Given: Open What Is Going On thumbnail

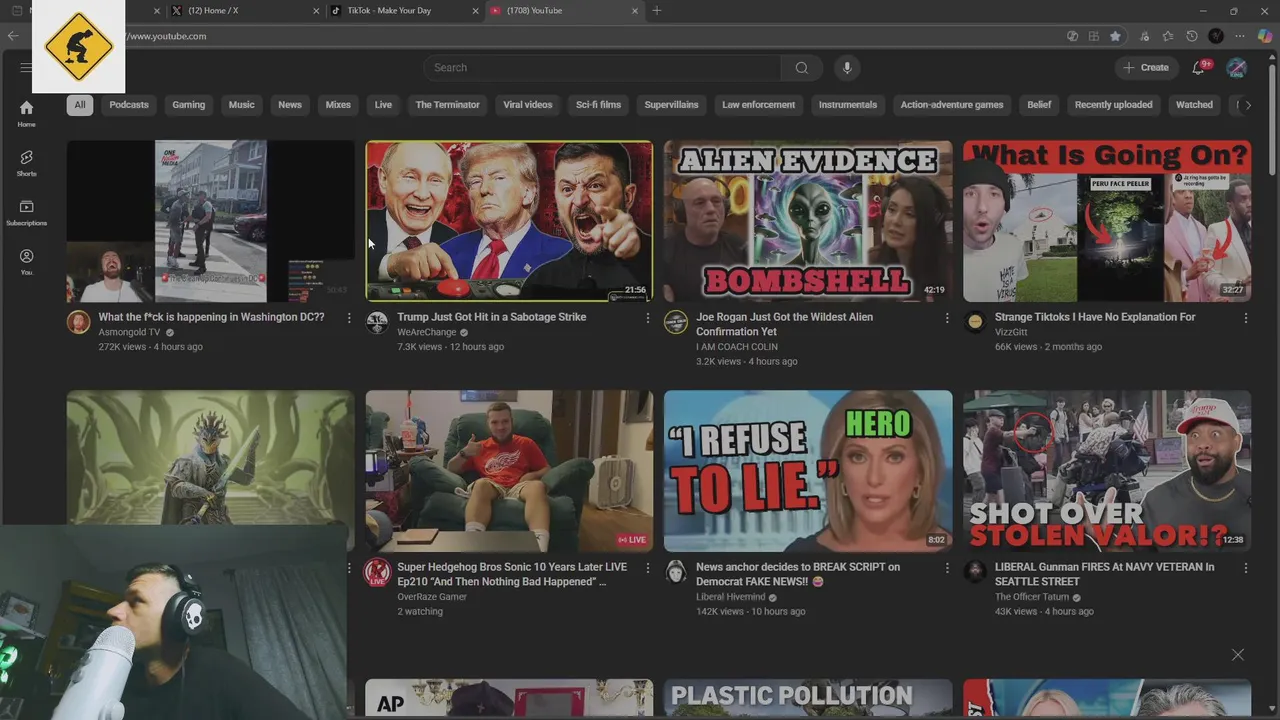Looking at the screenshot, I should (x=1107, y=221).
